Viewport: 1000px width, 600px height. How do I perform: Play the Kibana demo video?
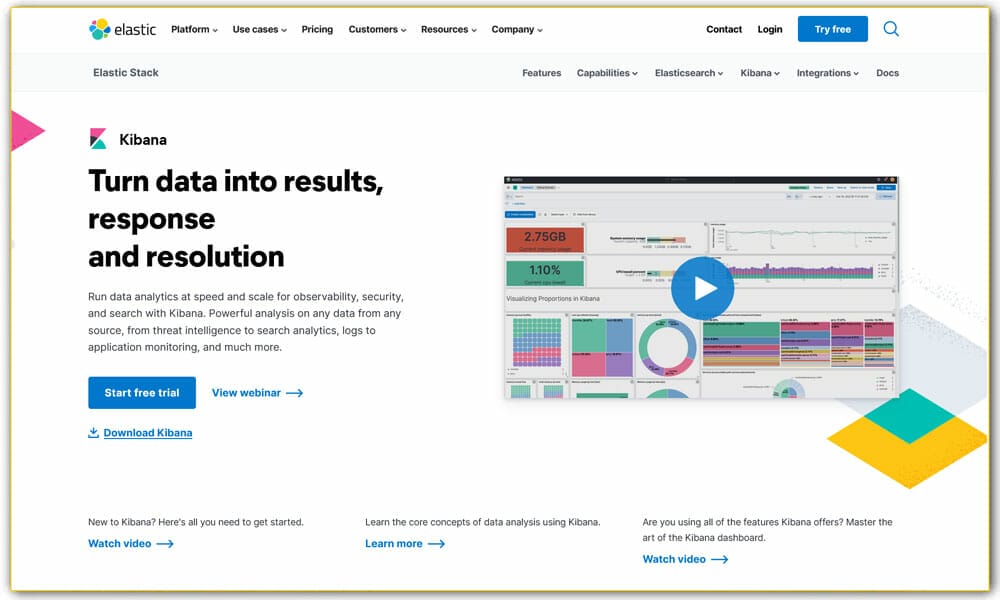(x=703, y=287)
